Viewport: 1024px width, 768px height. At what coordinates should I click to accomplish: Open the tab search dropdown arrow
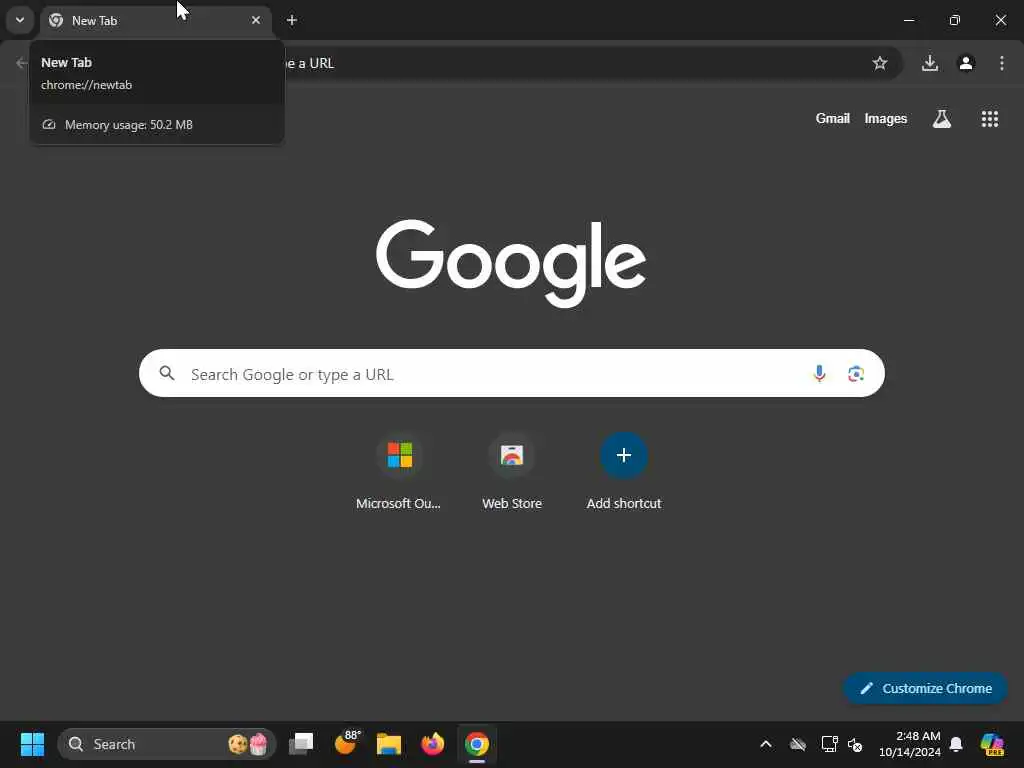(x=20, y=20)
